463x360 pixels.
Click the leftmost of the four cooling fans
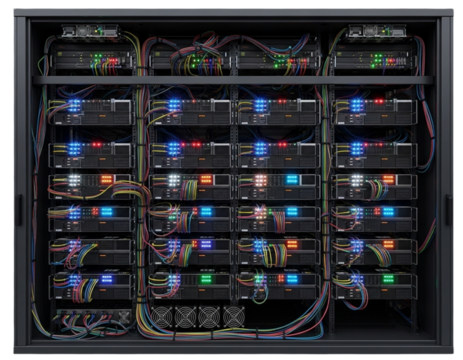point(161,317)
